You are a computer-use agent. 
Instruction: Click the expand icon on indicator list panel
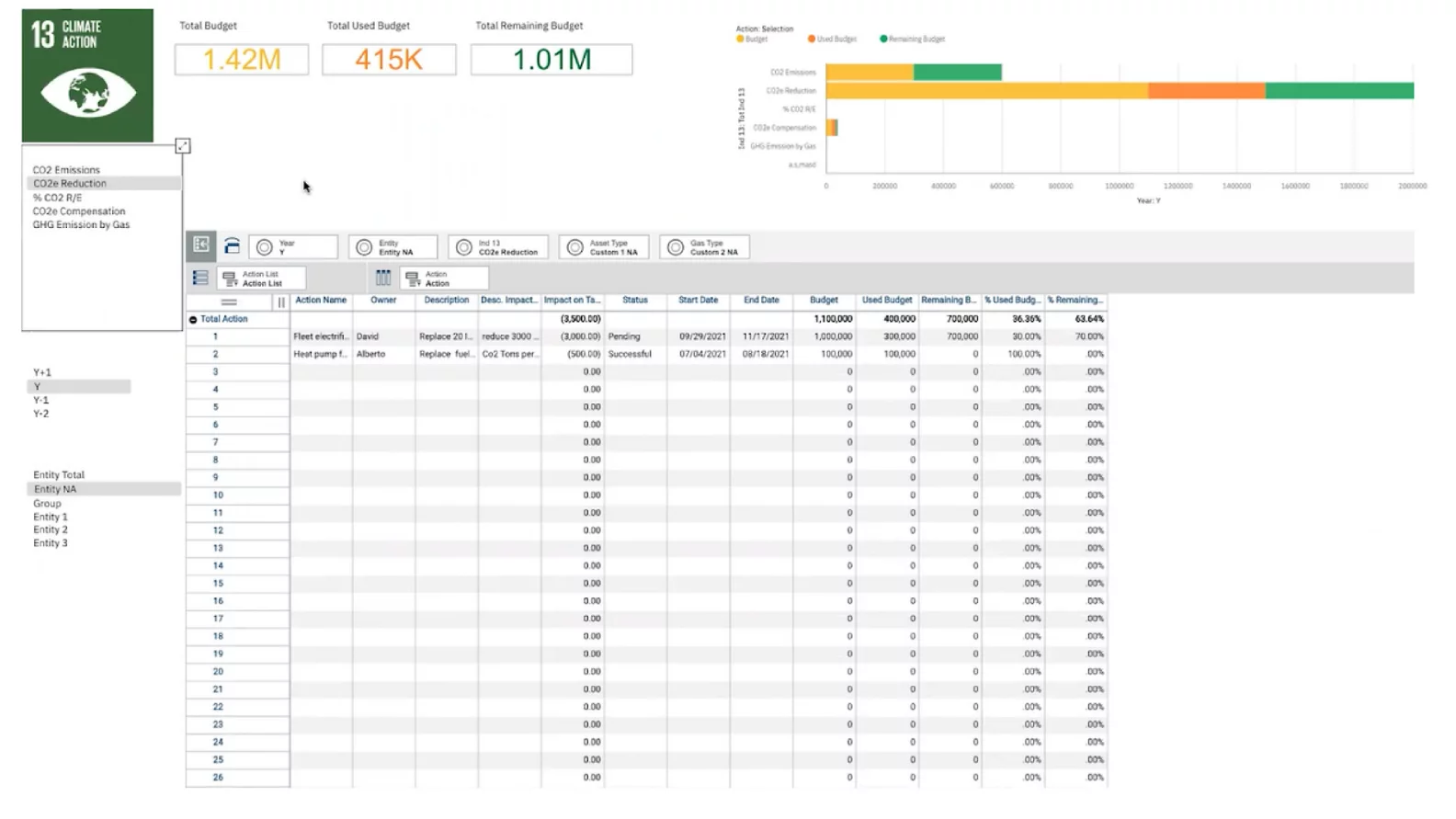(183, 146)
